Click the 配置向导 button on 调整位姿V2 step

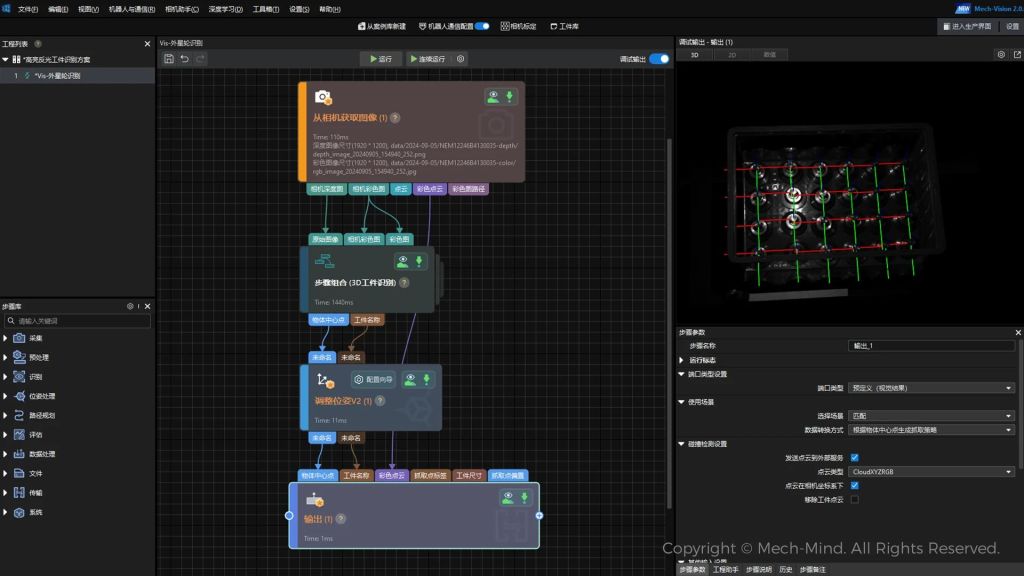[x=373, y=380]
